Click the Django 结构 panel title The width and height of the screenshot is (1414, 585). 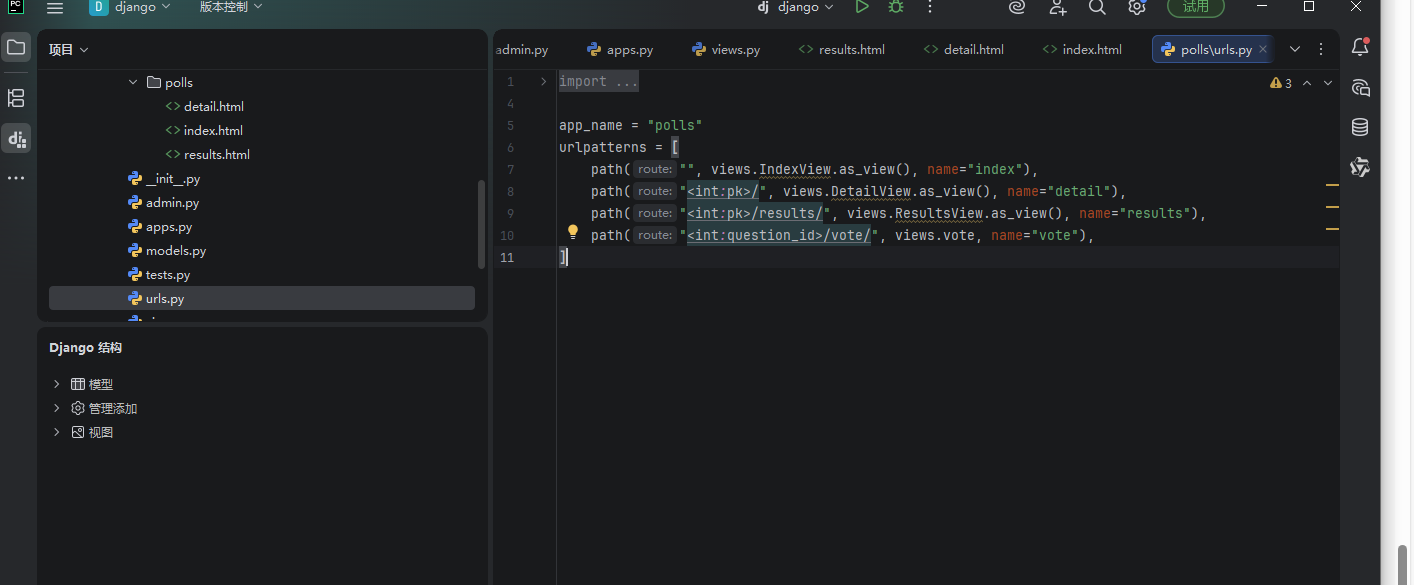(x=85, y=348)
